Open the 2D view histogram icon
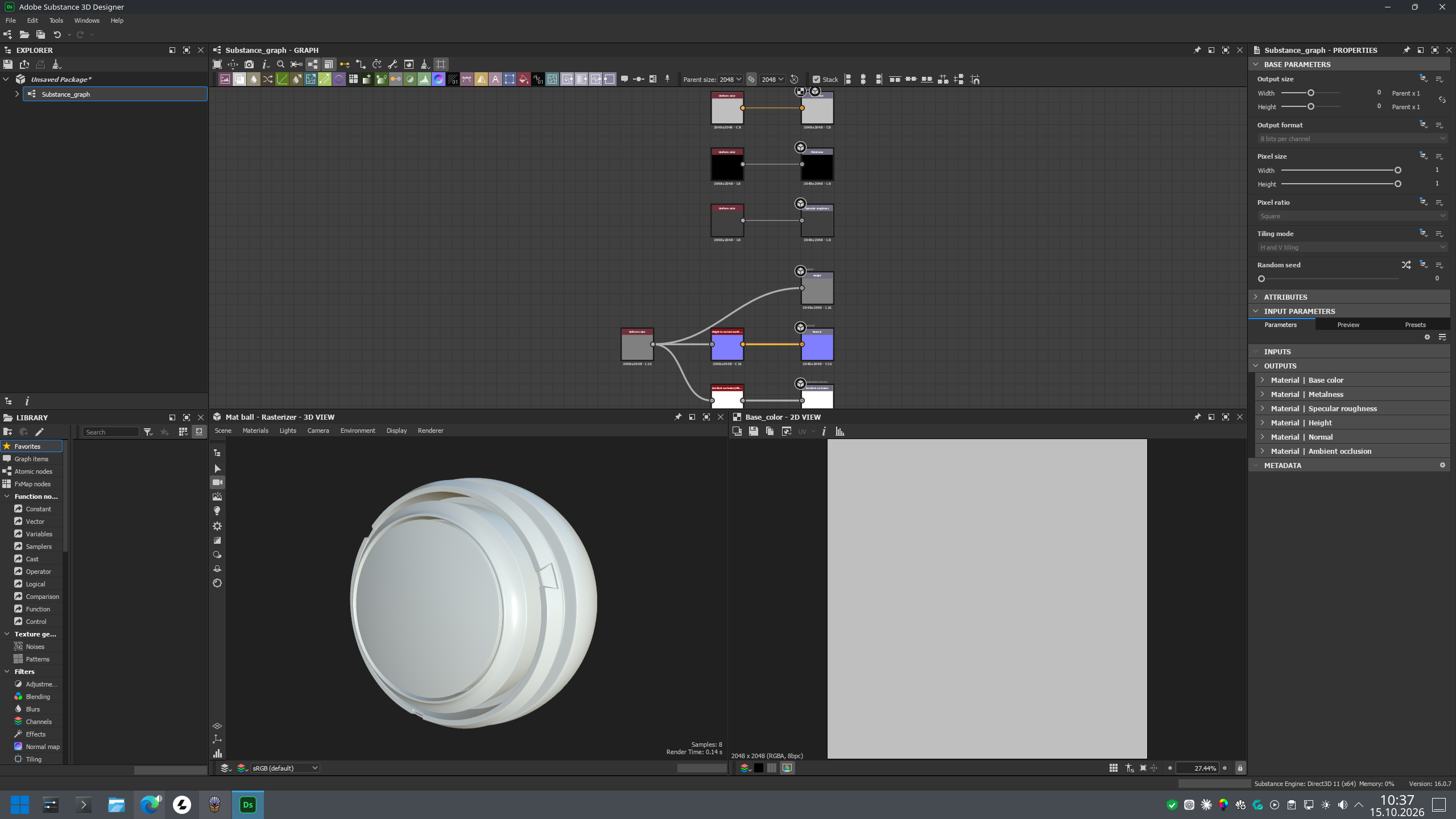The image size is (1456, 819). click(839, 431)
